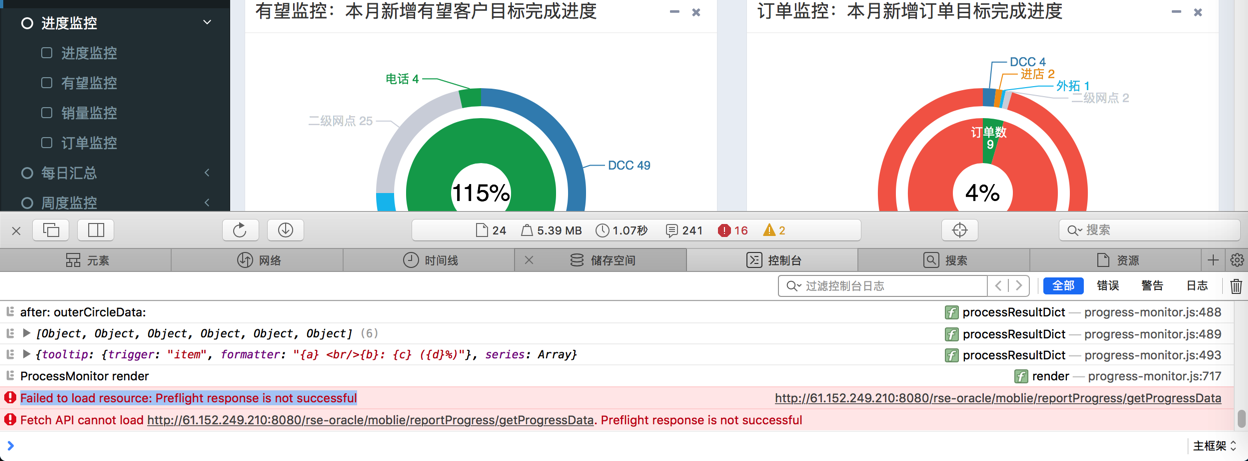Image resolution: width=1248 pixels, height=461 pixels.
Task: Click the 5.39 MB size indicator
Action: click(x=551, y=230)
